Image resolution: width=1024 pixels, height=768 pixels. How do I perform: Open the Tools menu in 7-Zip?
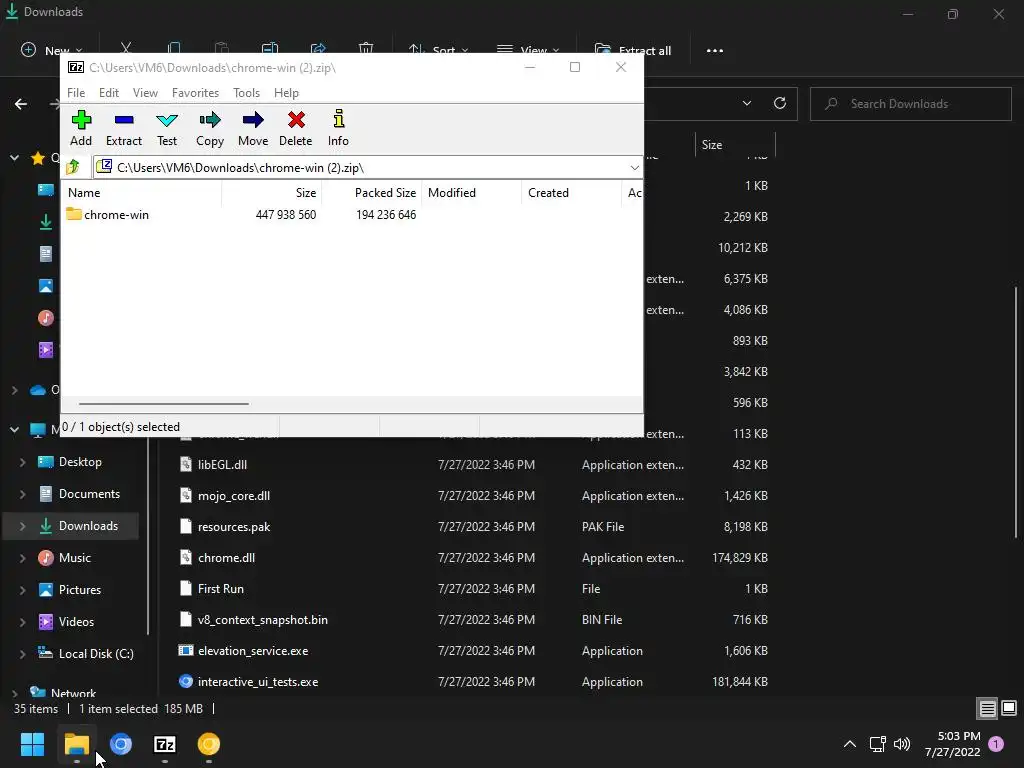point(246,93)
